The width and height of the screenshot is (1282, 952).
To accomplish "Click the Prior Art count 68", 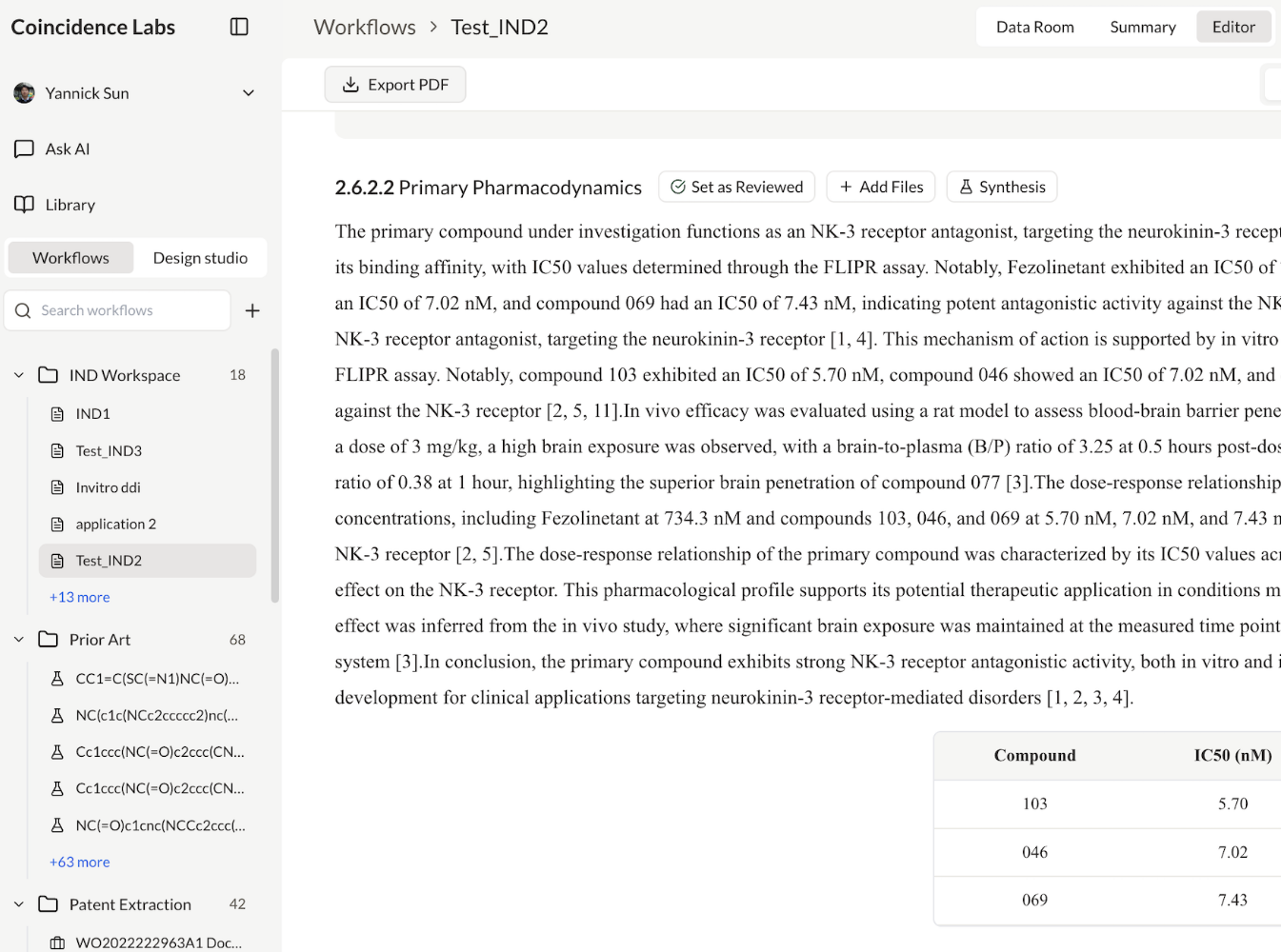I will pyautogui.click(x=237, y=640).
